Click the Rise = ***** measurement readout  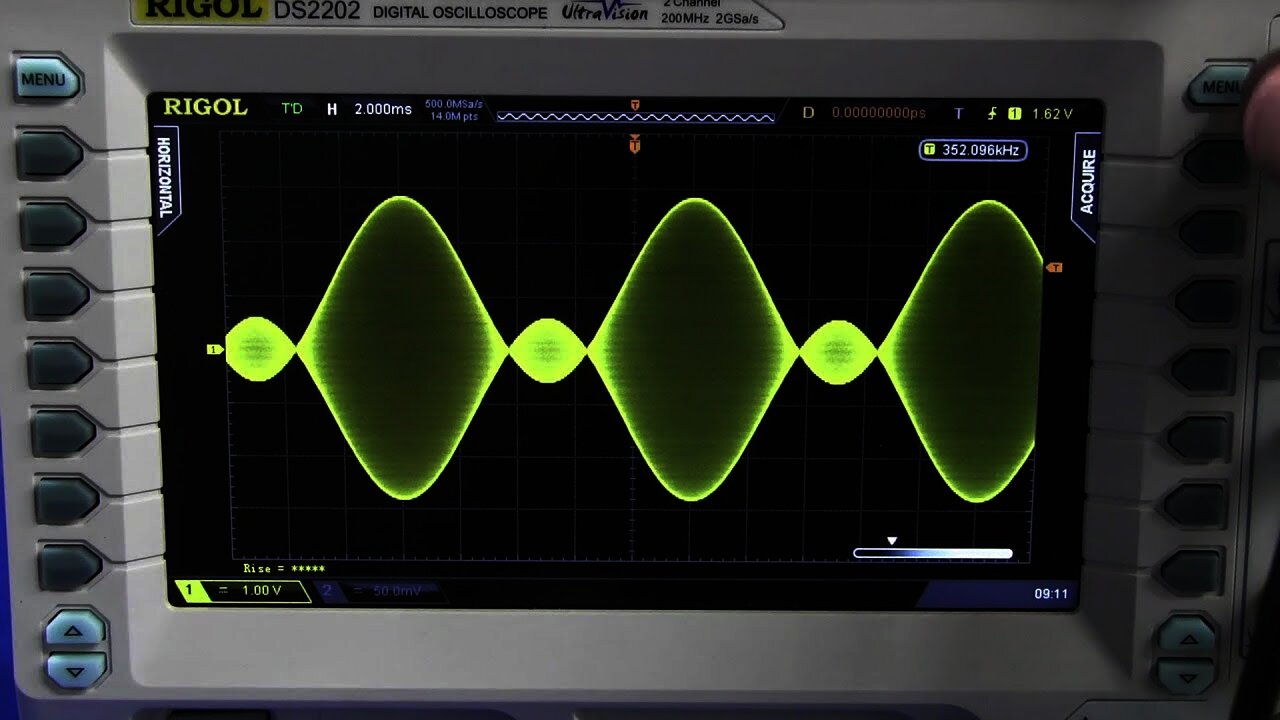(284, 568)
